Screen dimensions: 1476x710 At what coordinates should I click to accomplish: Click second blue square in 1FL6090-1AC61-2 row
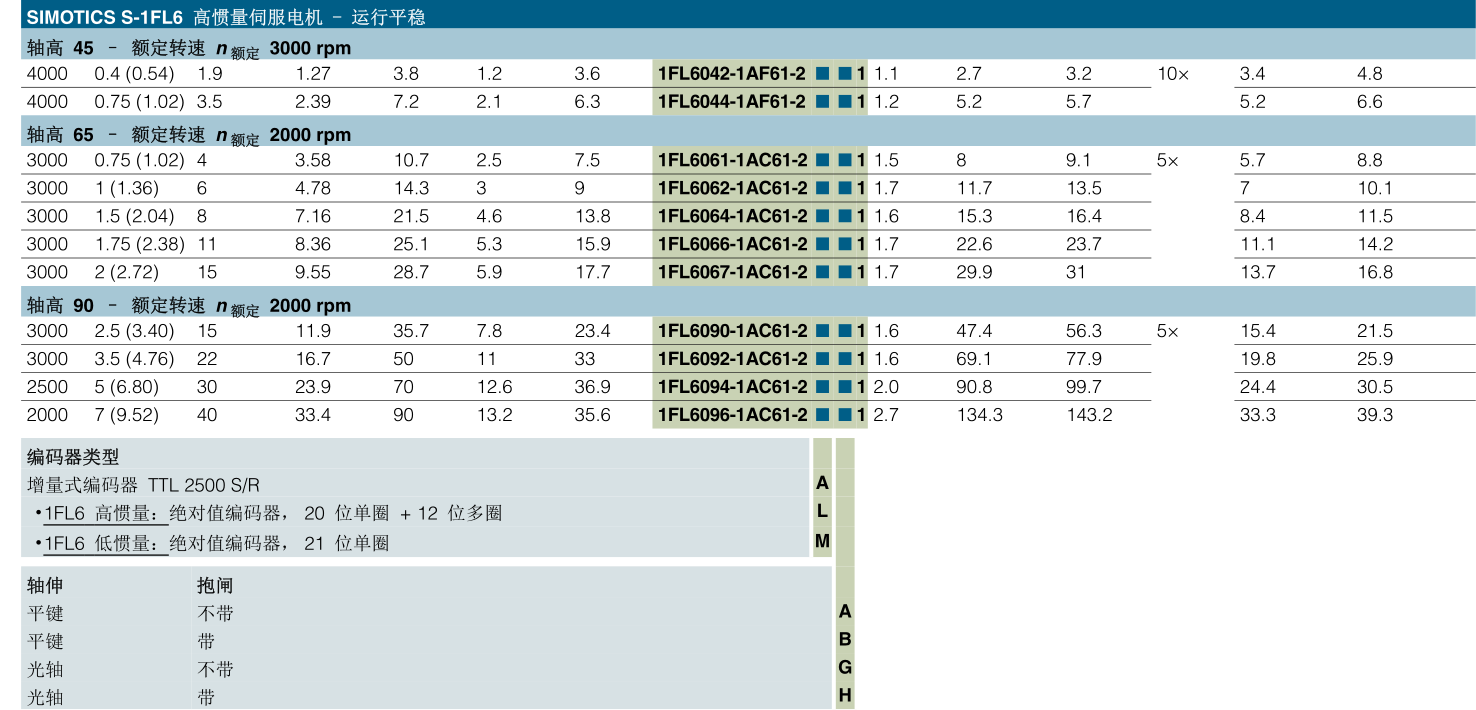[x=844, y=332]
